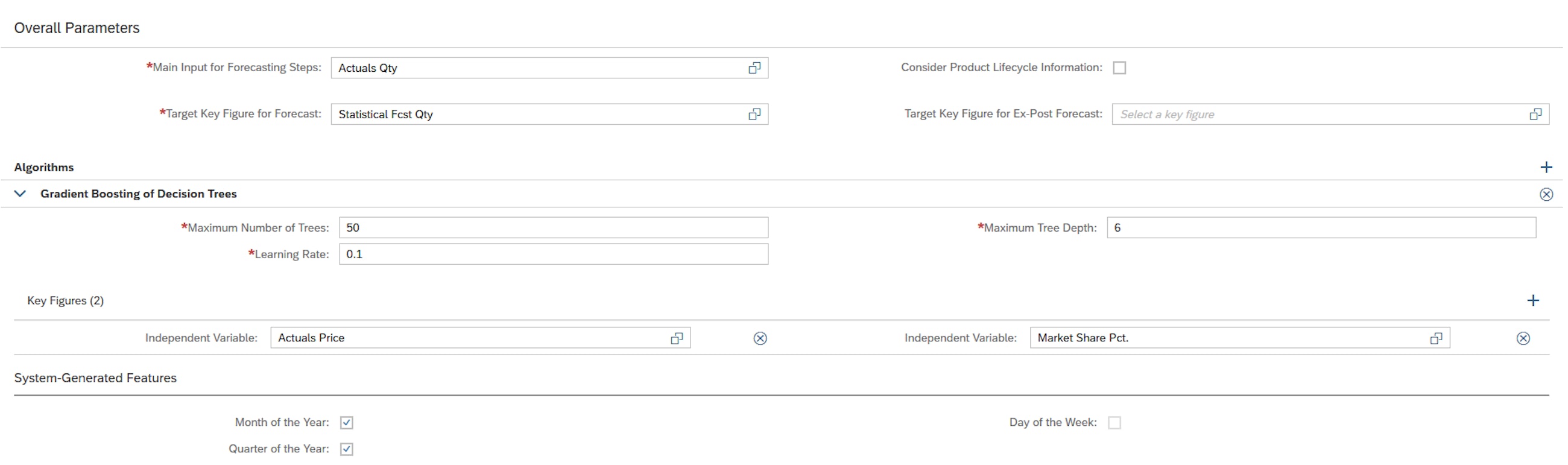This screenshot has height=465, width=1568.
Task: Open the Select a key figure picker
Action: [x=1279, y=114]
